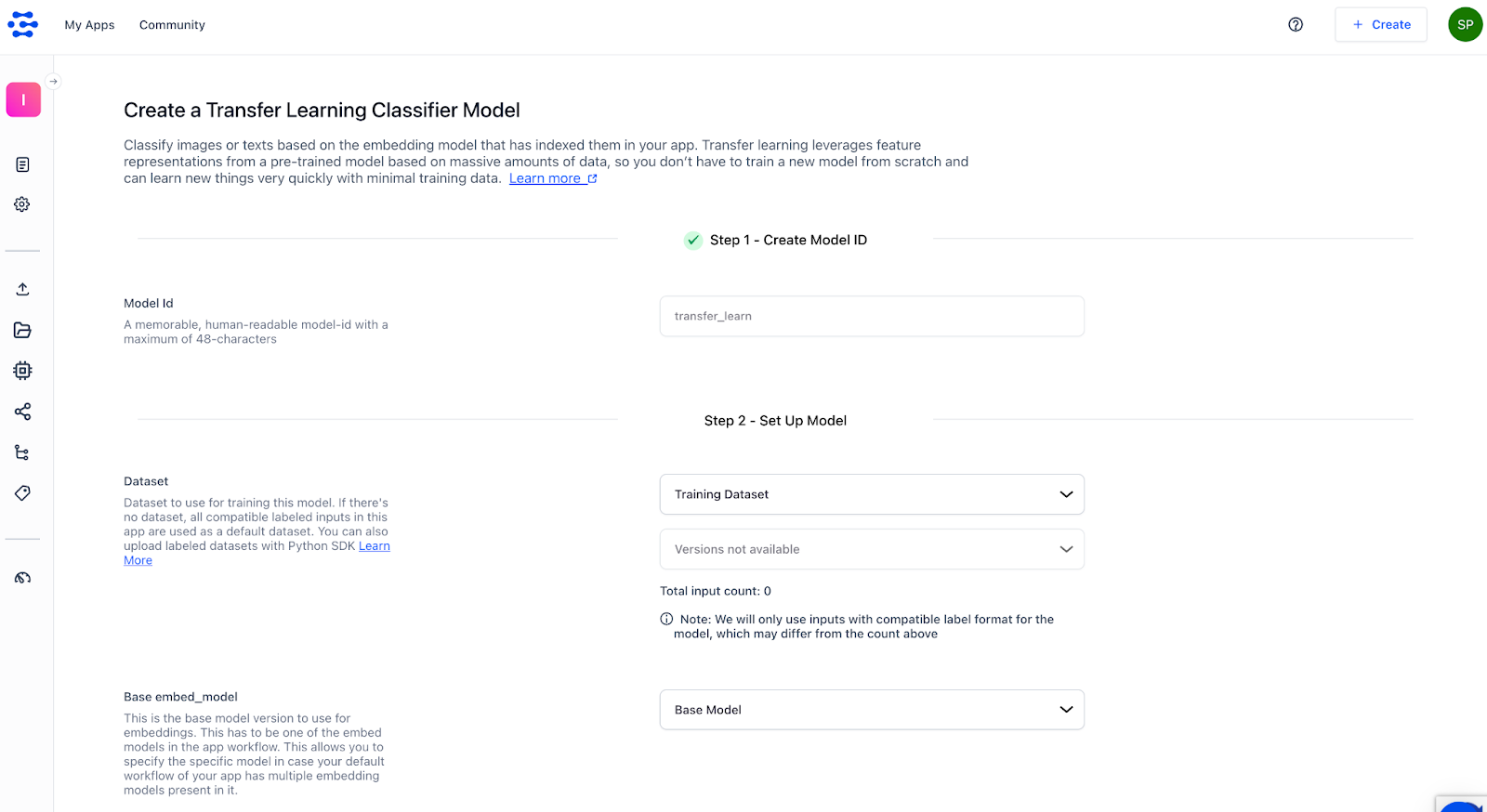Click the Model Id input field
Screen dimensions: 1487x812
point(872,316)
